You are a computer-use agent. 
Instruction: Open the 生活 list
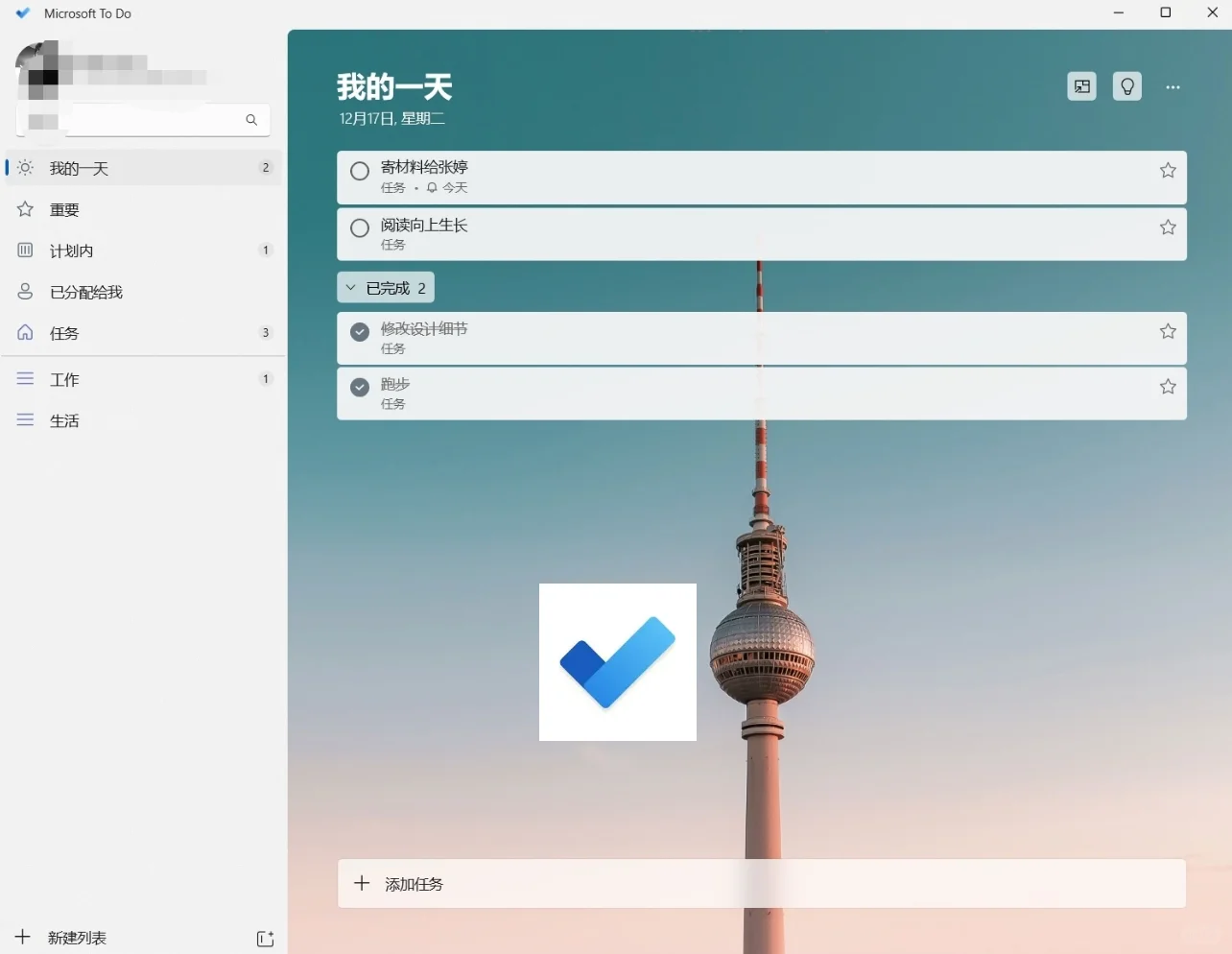point(62,420)
